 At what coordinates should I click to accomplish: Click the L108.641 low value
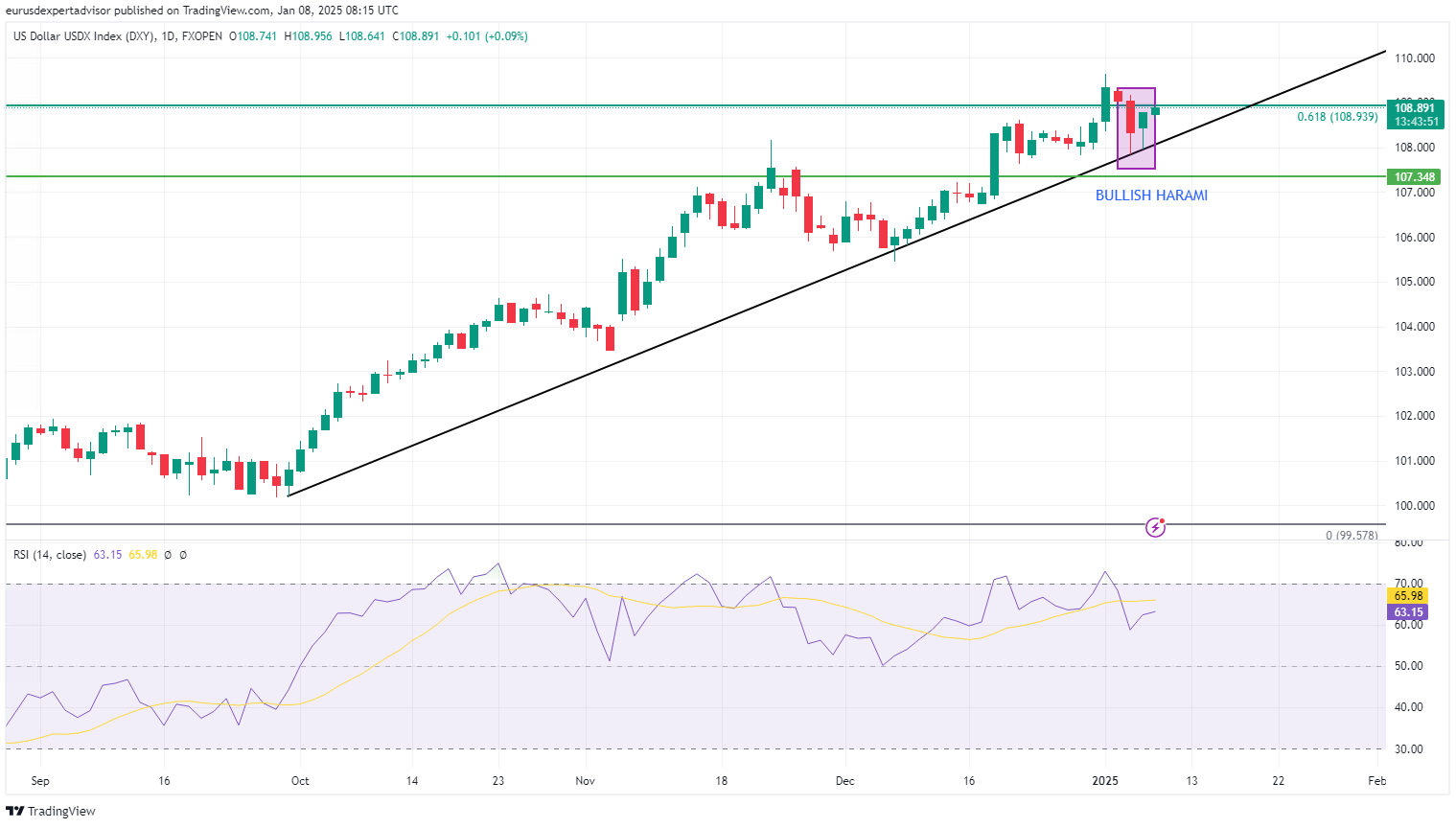pyautogui.click(x=362, y=36)
